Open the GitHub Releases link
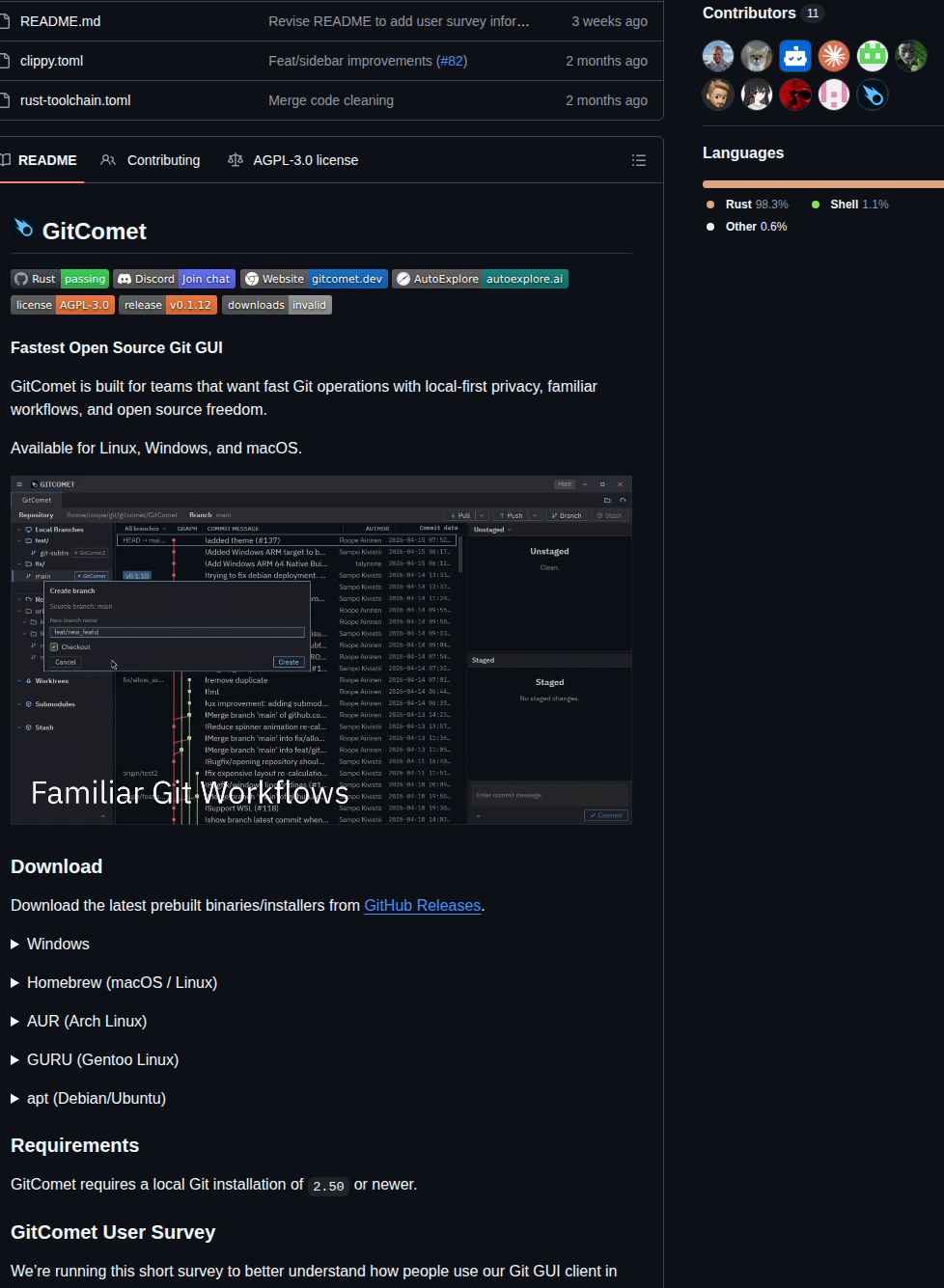 (x=422, y=905)
